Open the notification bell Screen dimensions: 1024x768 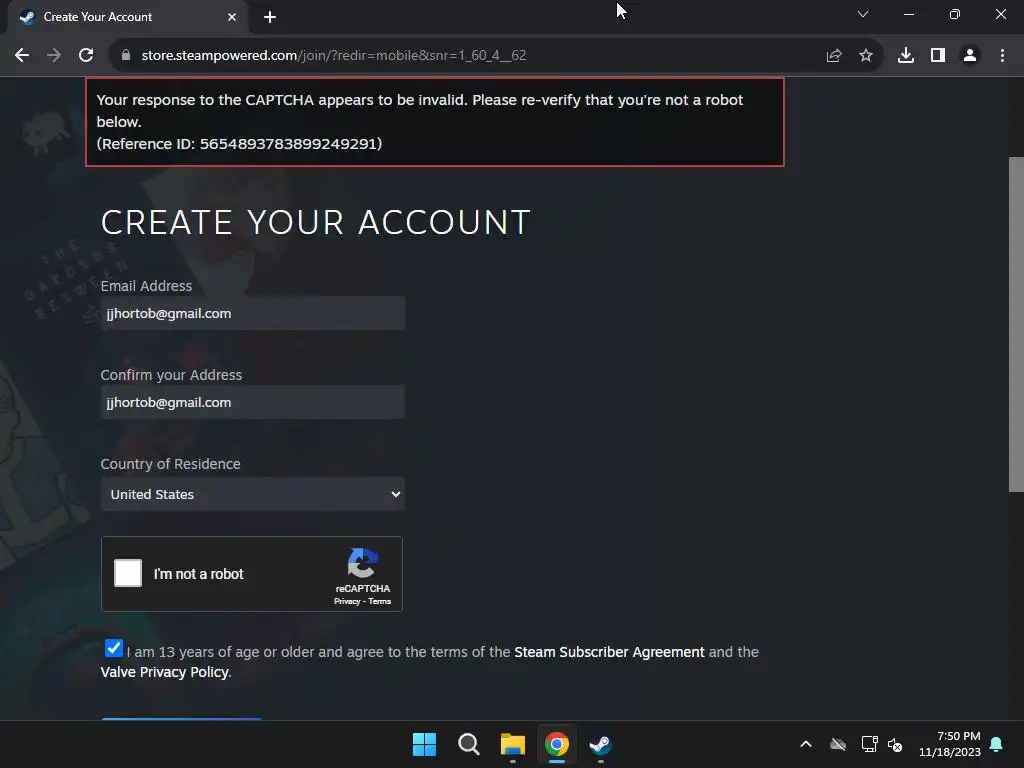[997, 744]
